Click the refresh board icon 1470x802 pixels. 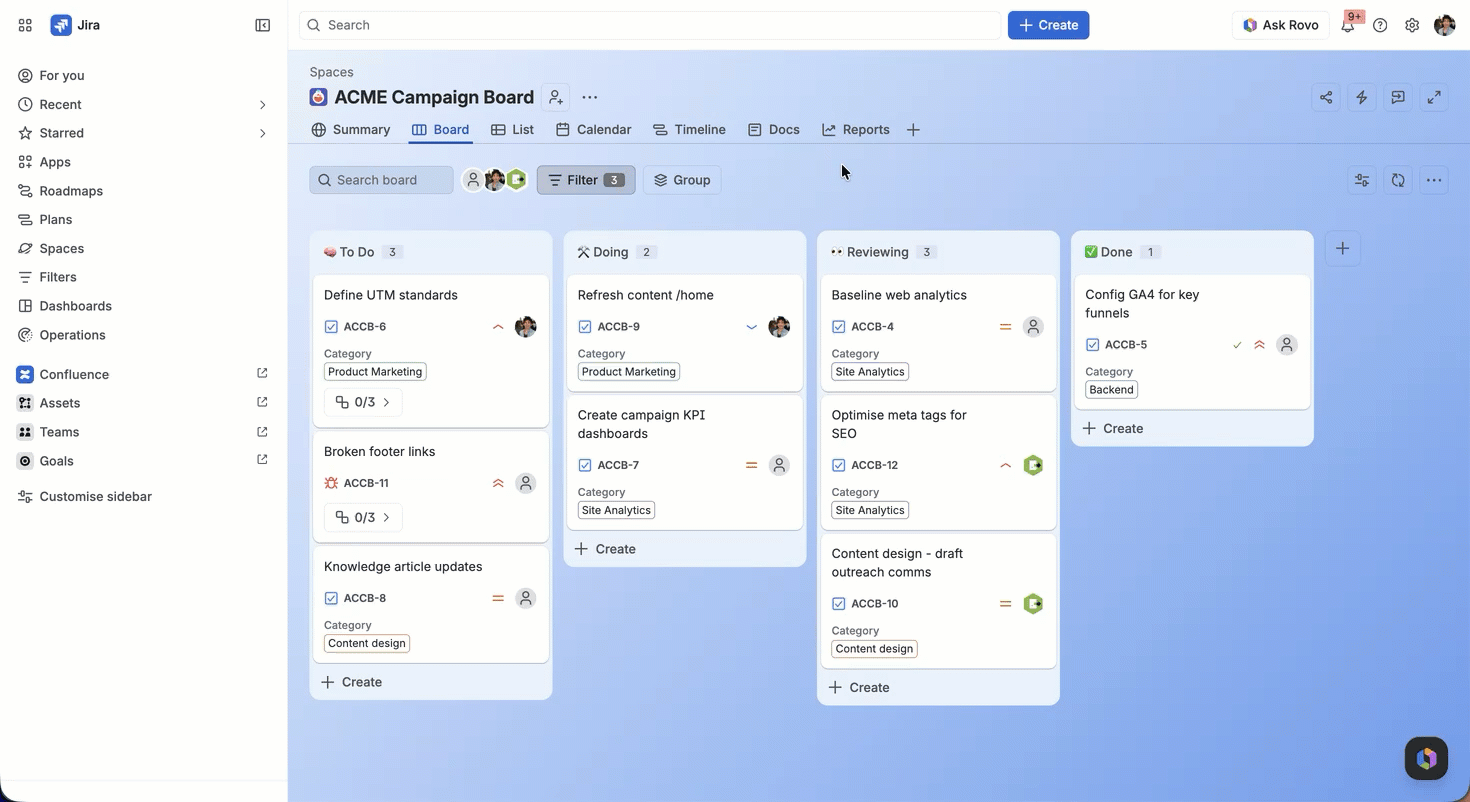(1398, 180)
